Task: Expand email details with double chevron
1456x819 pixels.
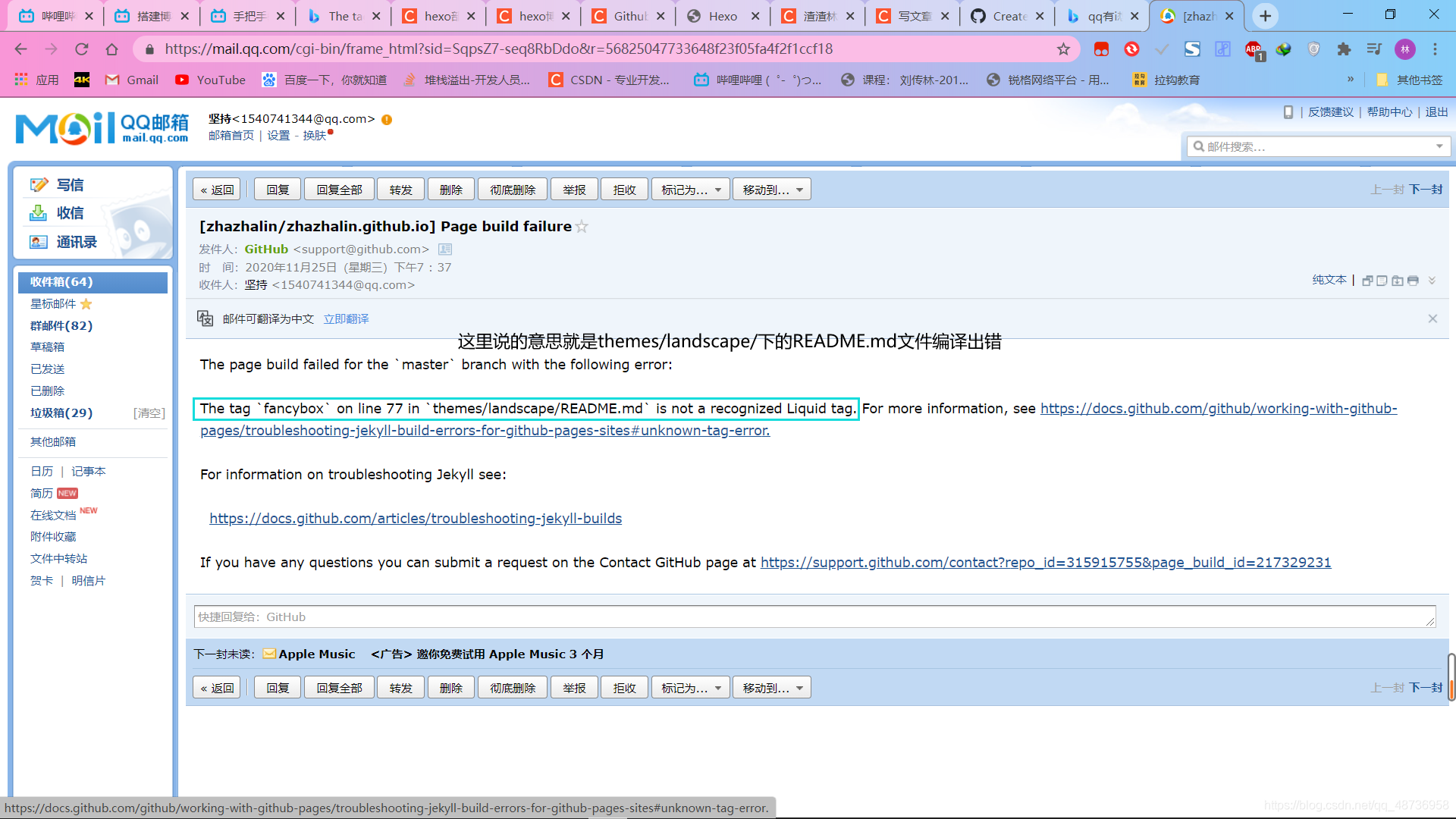Action: click(x=1432, y=281)
